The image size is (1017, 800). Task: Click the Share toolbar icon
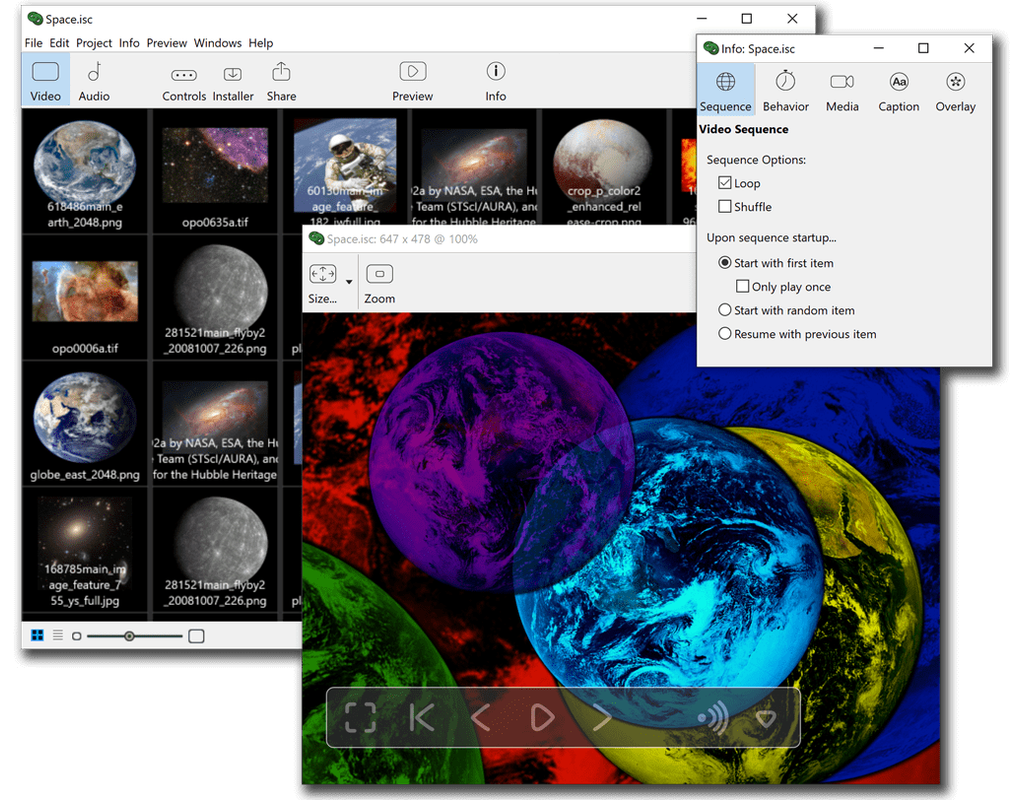point(281,81)
